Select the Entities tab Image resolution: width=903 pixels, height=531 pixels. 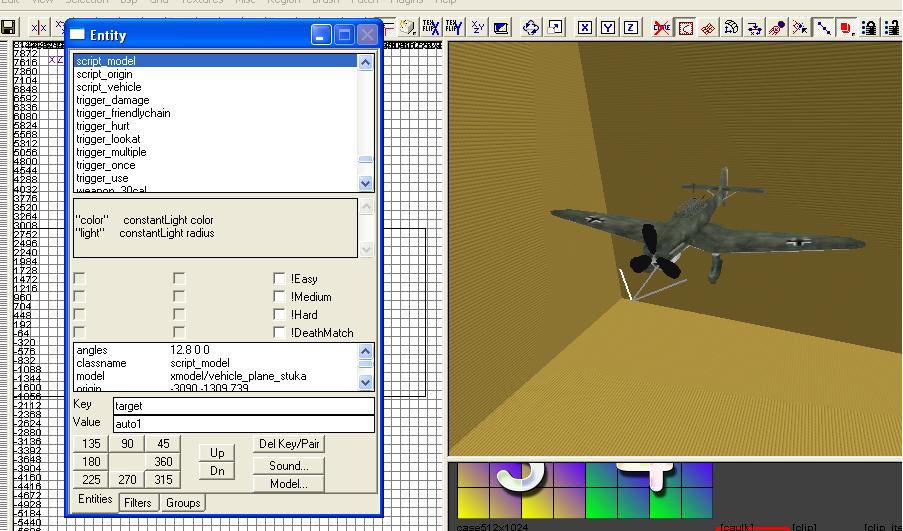[95, 499]
